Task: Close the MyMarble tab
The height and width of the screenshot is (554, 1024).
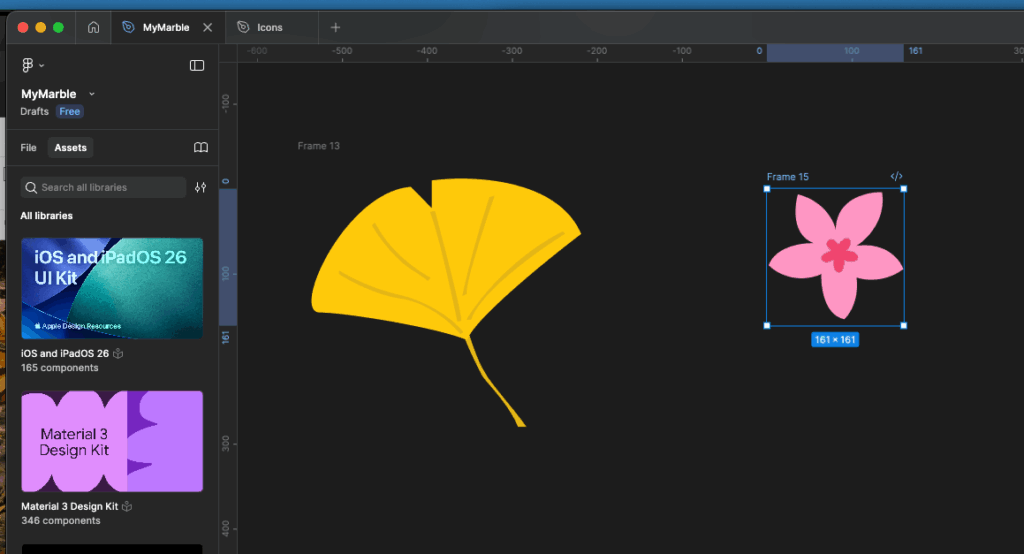Action: pyautogui.click(x=208, y=28)
